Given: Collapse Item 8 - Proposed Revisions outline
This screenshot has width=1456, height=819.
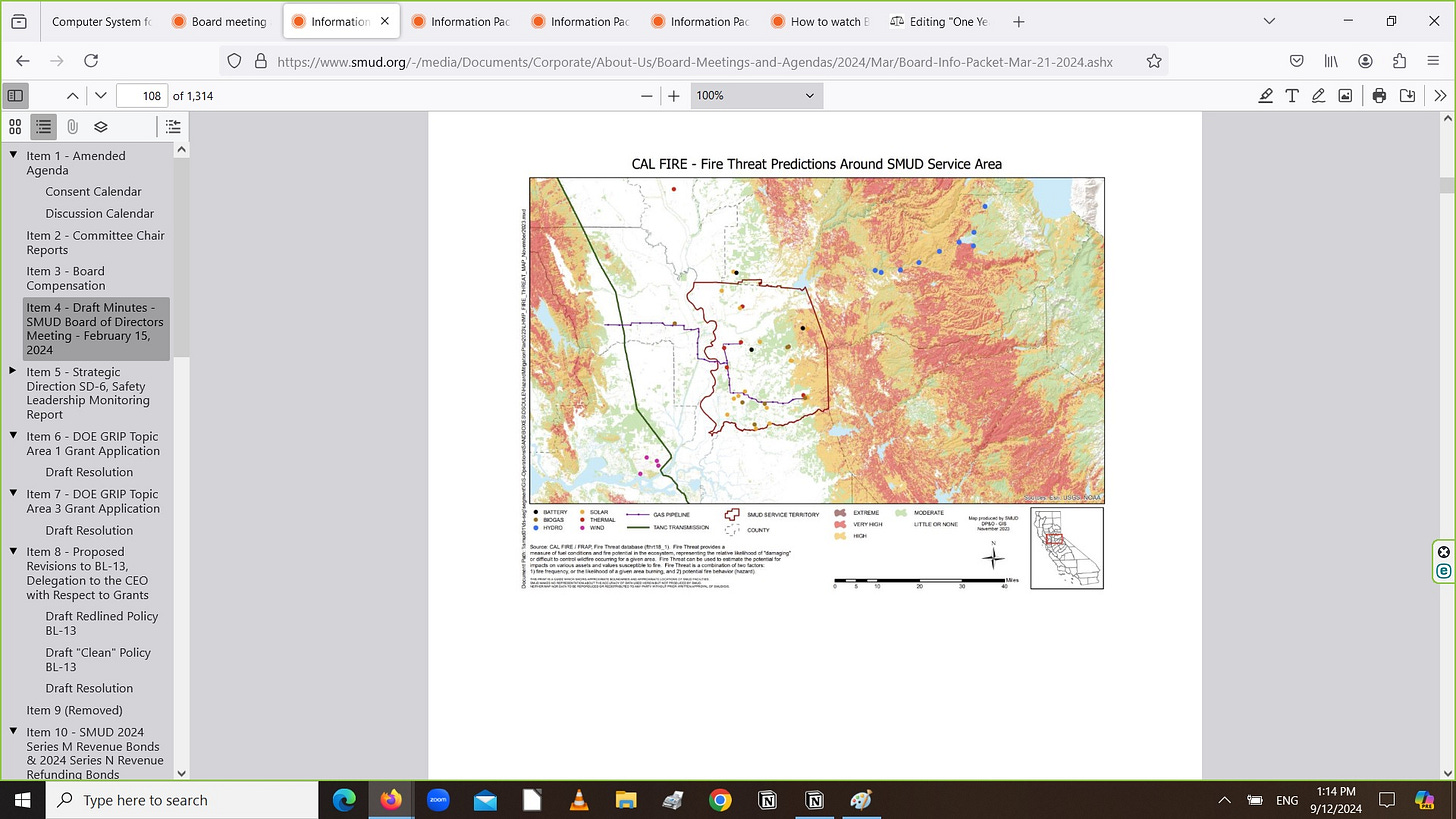Looking at the screenshot, I should (x=14, y=552).
